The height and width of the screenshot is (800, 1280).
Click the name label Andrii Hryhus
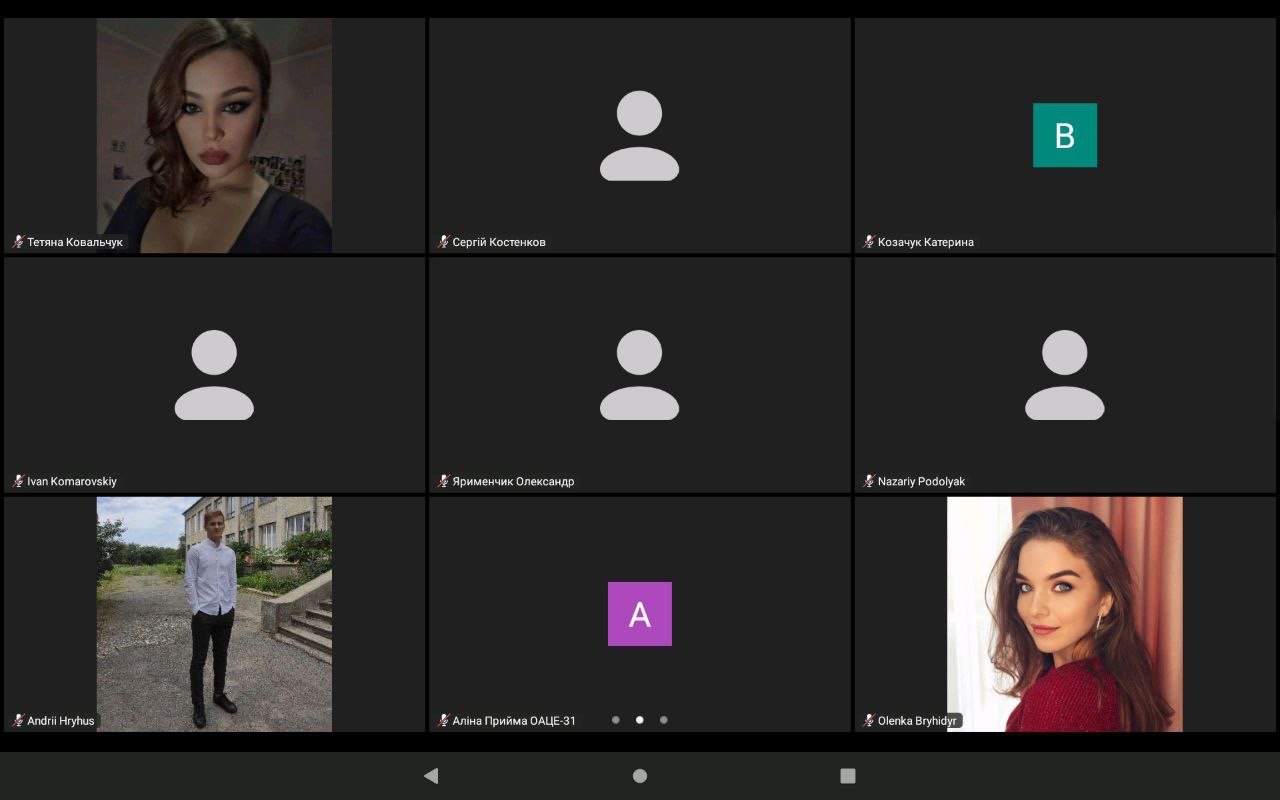pyautogui.click(x=61, y=720)
